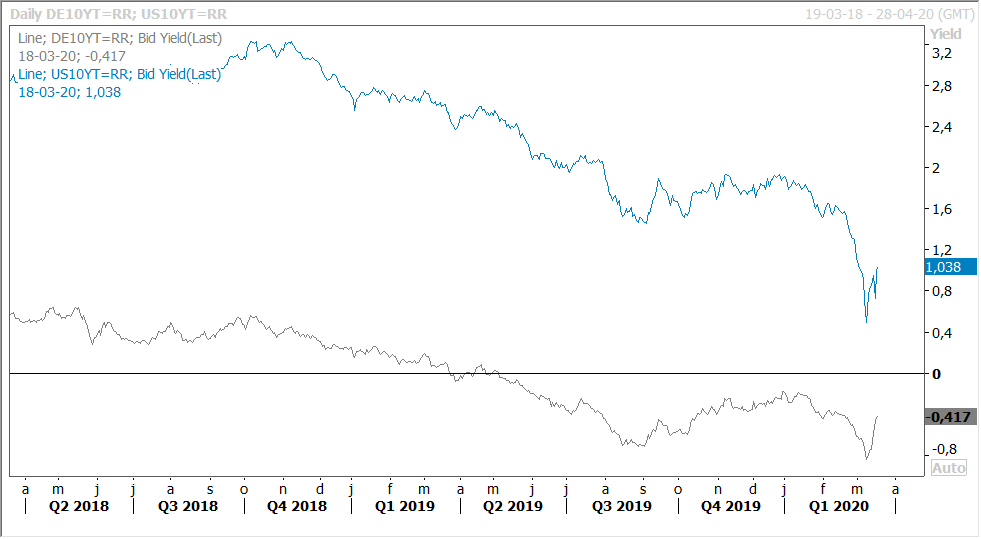Click the DE10YT value '18-03-20; -0,417'
This screenshot has height=539, width=981.
72,56
